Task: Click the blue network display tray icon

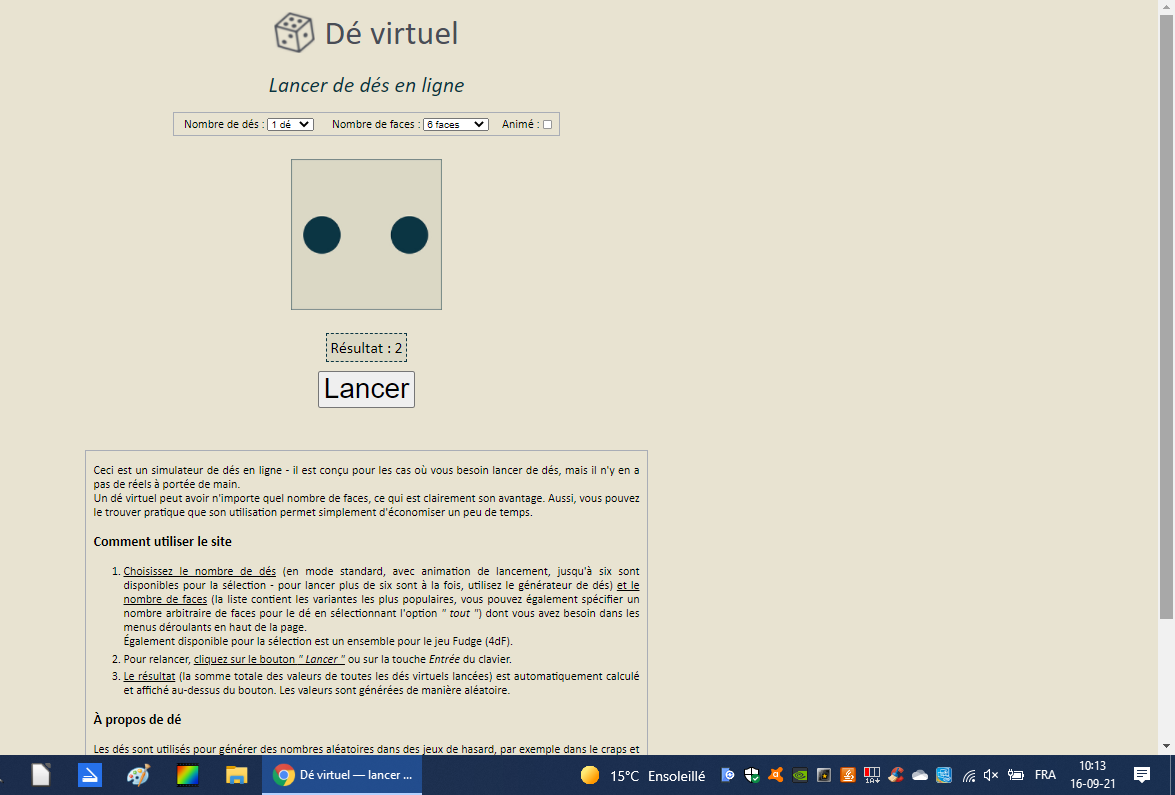Action: pos(943,776)
